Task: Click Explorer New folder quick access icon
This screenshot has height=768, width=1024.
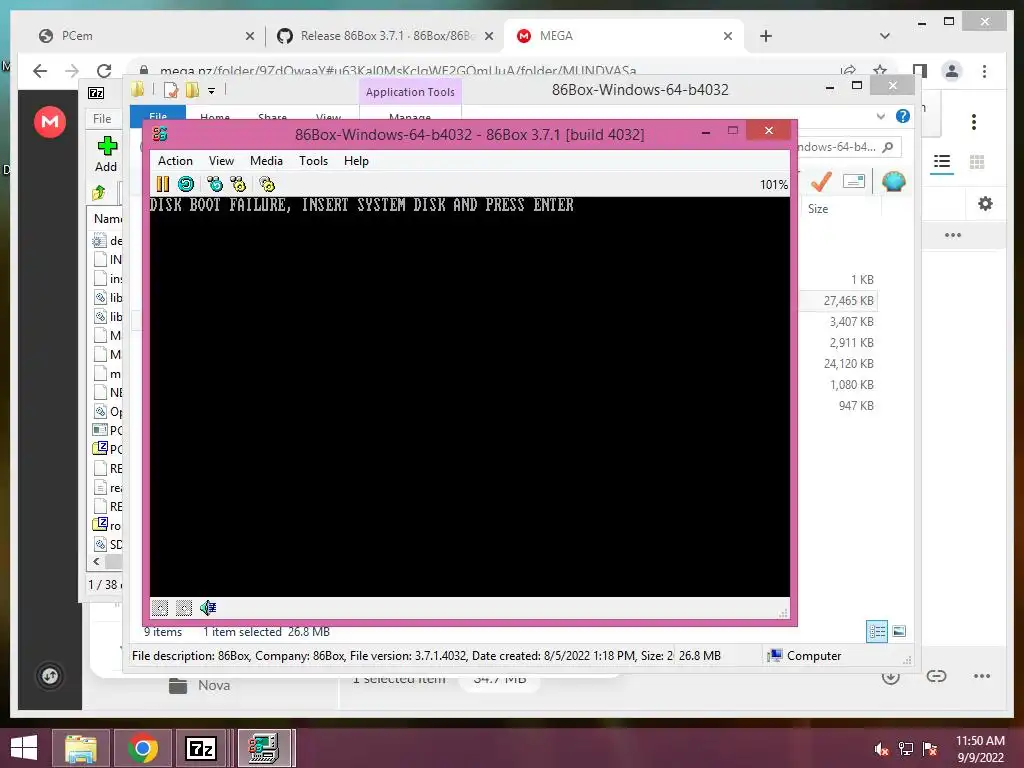Action: point(192,90)
